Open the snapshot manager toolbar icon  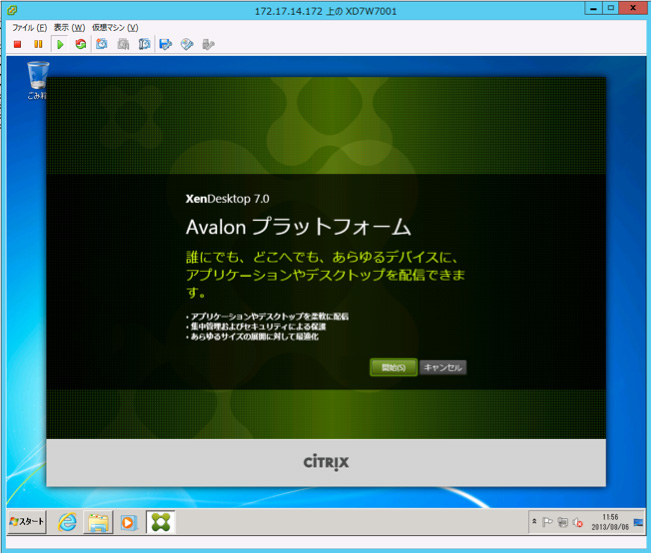click(x=144, y=44)
